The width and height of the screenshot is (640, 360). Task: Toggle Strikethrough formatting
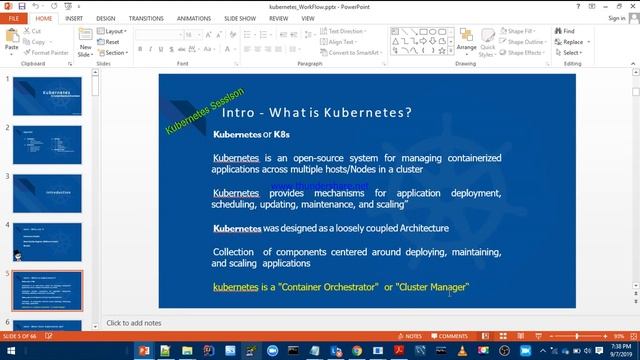(x=181, y=49)
